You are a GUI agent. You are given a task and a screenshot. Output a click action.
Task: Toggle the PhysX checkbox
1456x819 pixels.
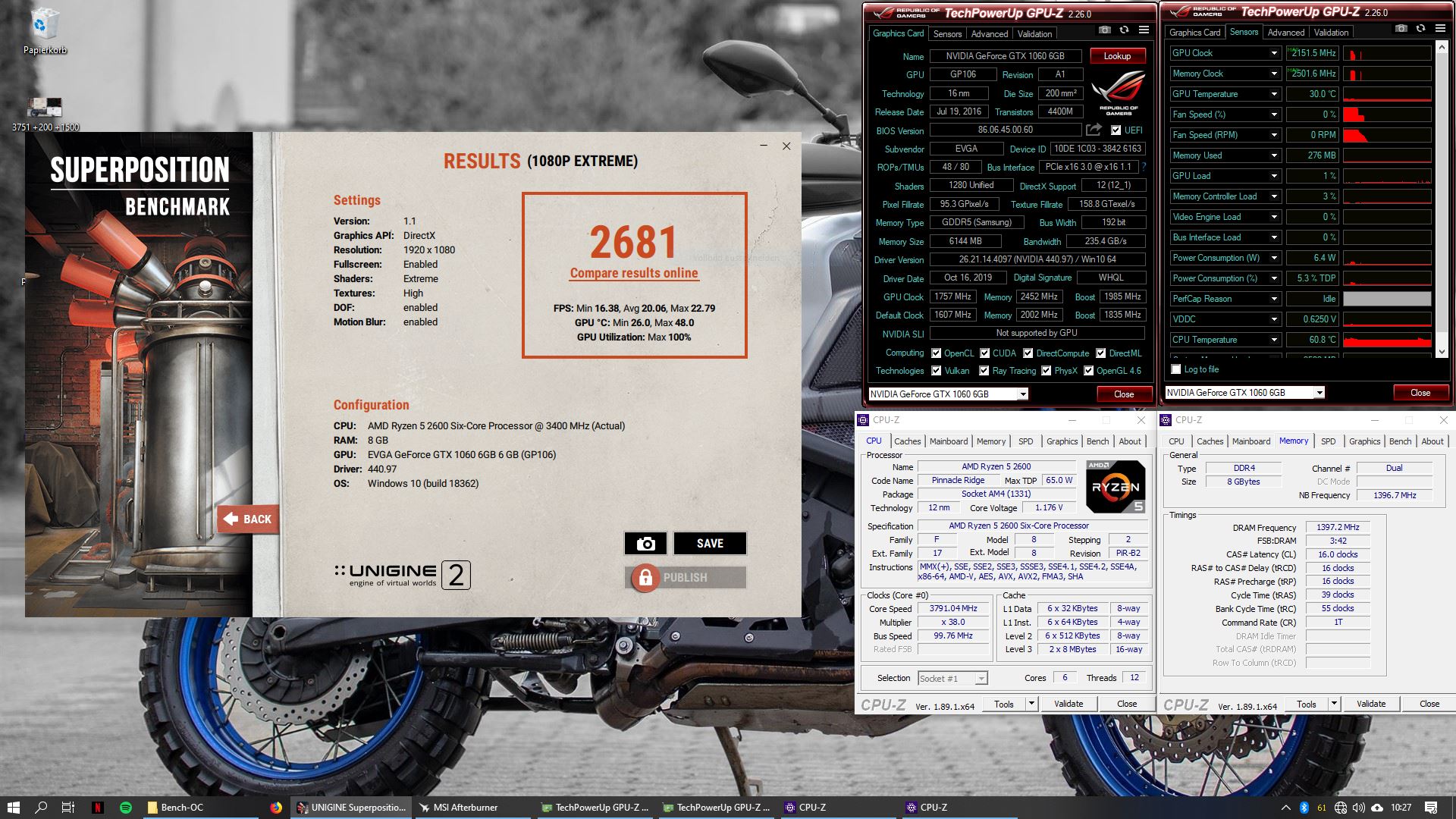click(x=1046, y=371)
